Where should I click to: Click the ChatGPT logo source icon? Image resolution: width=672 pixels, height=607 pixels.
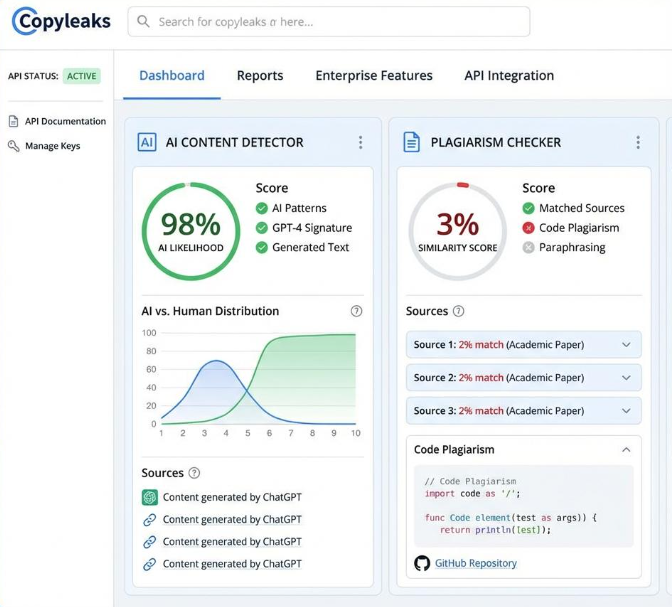150,497
